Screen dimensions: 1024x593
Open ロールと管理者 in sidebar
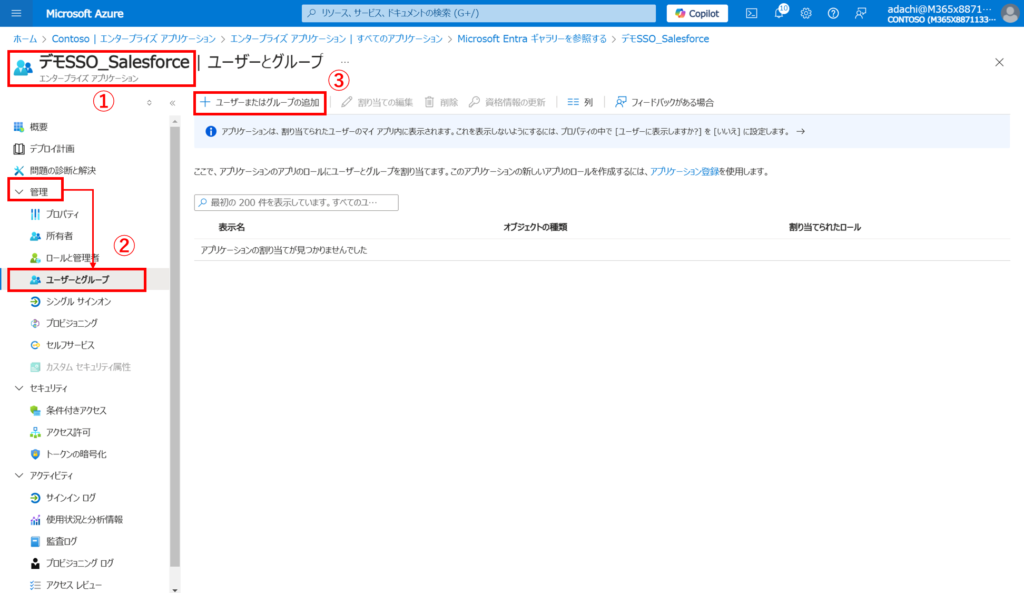pyautogui.click(x=72, y=258)
